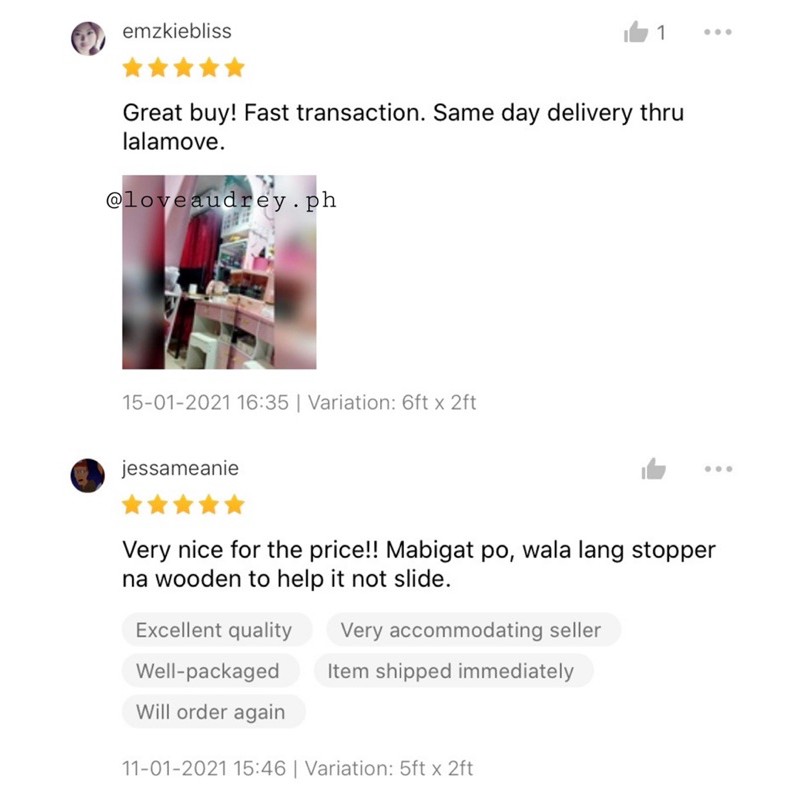Image resolution: width=800 pixels, height=800 pixels.
Task: Open more options for emzkiebliss review
Action: pyautogui.click(x=718, y=32)
